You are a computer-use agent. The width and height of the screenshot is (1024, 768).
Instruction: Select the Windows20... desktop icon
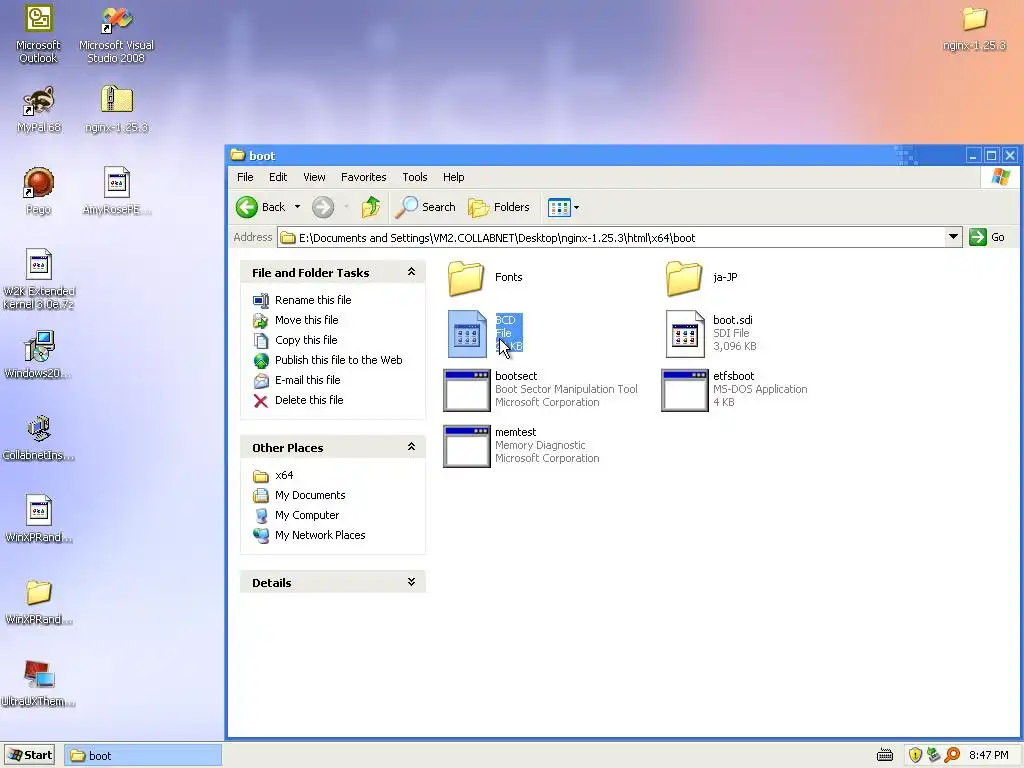[39, 347]
